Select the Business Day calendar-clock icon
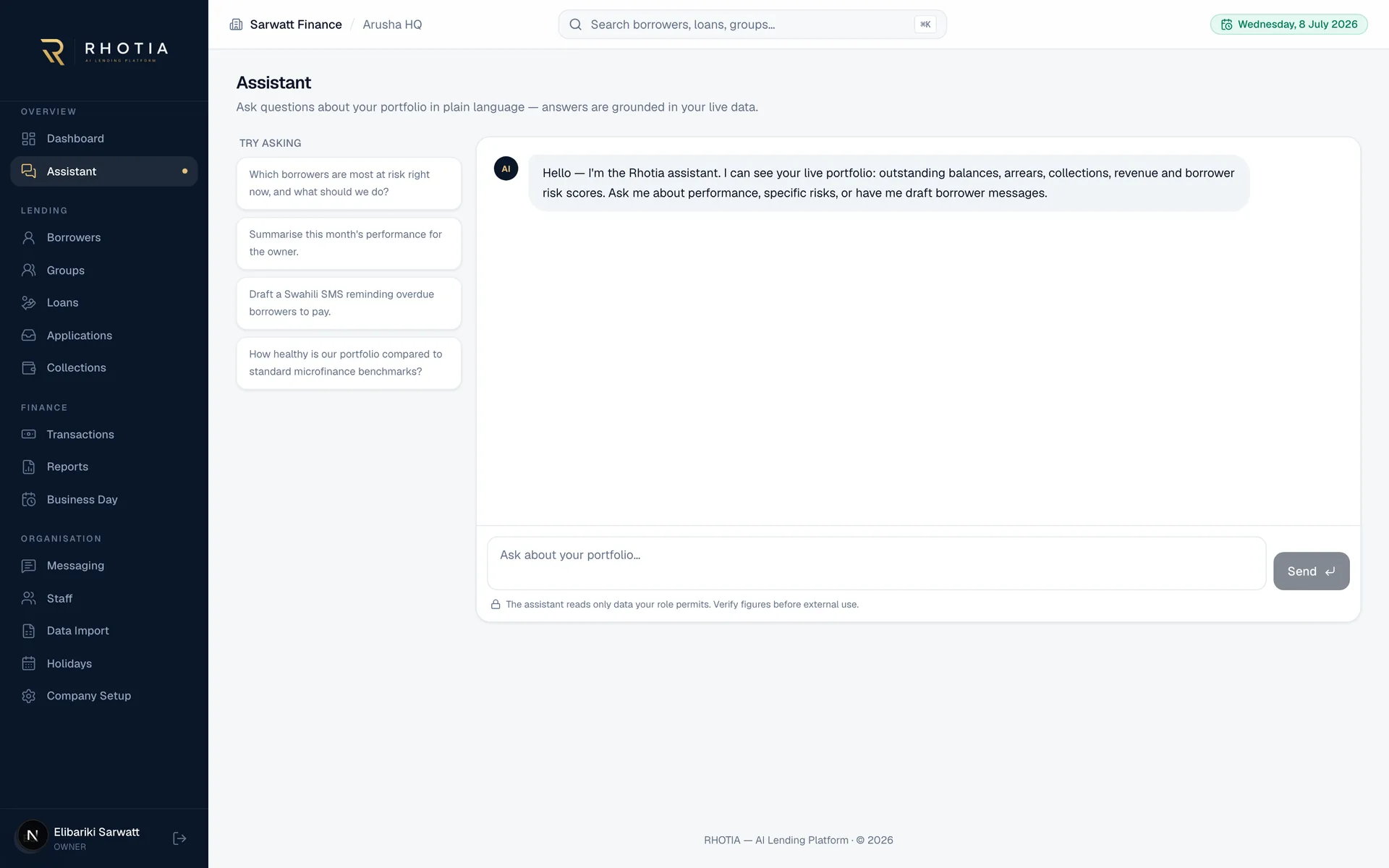This screenshot has width=1389, height=868. point(29,500)
